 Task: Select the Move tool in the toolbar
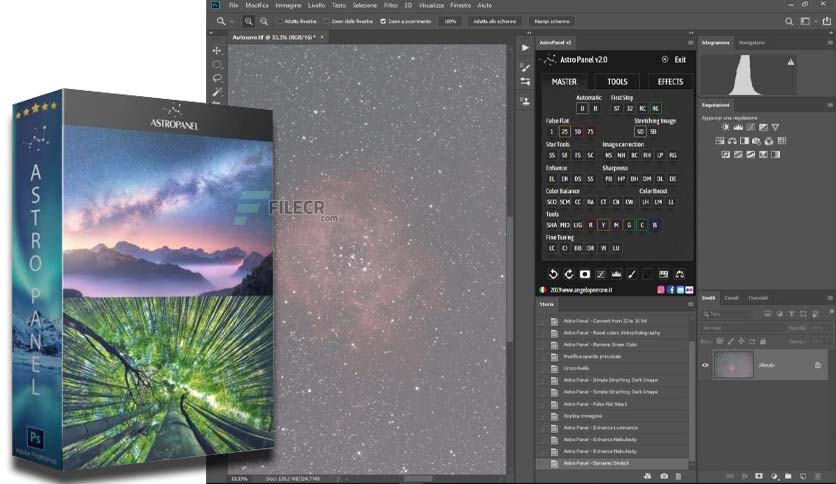(x=217, y=50)
